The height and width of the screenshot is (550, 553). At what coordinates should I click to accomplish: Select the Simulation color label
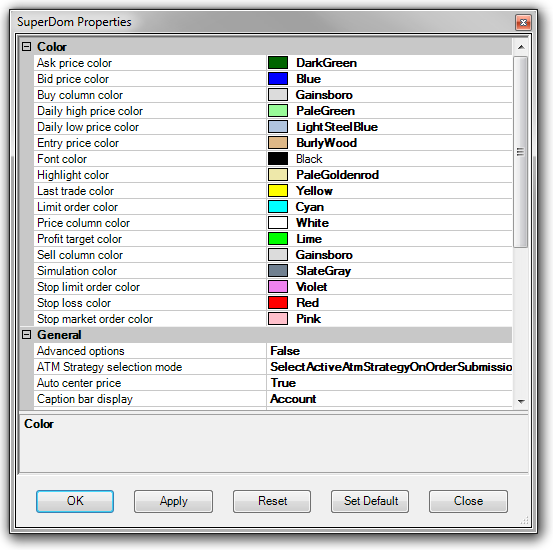coord(77,271)
